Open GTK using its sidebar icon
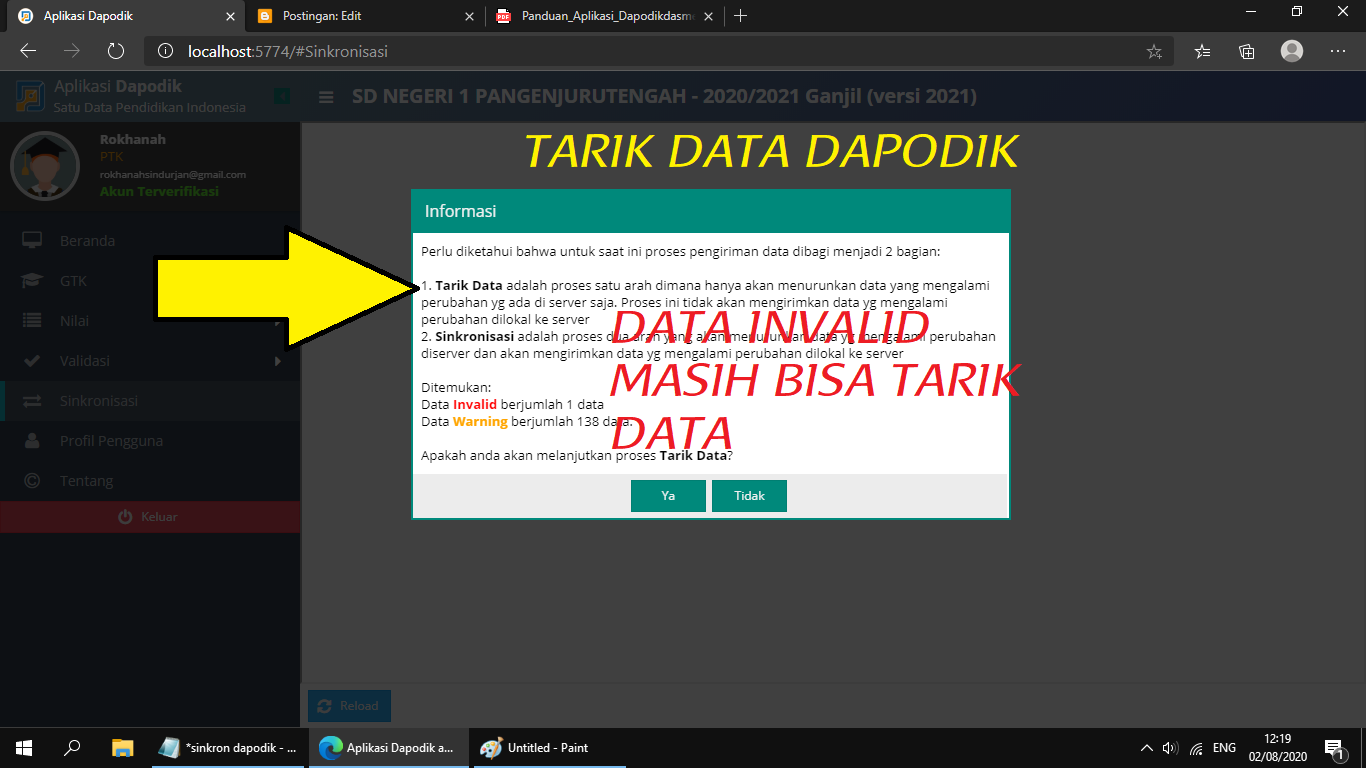The height and width of the screenshot is (768, 1366). point(31,280)
